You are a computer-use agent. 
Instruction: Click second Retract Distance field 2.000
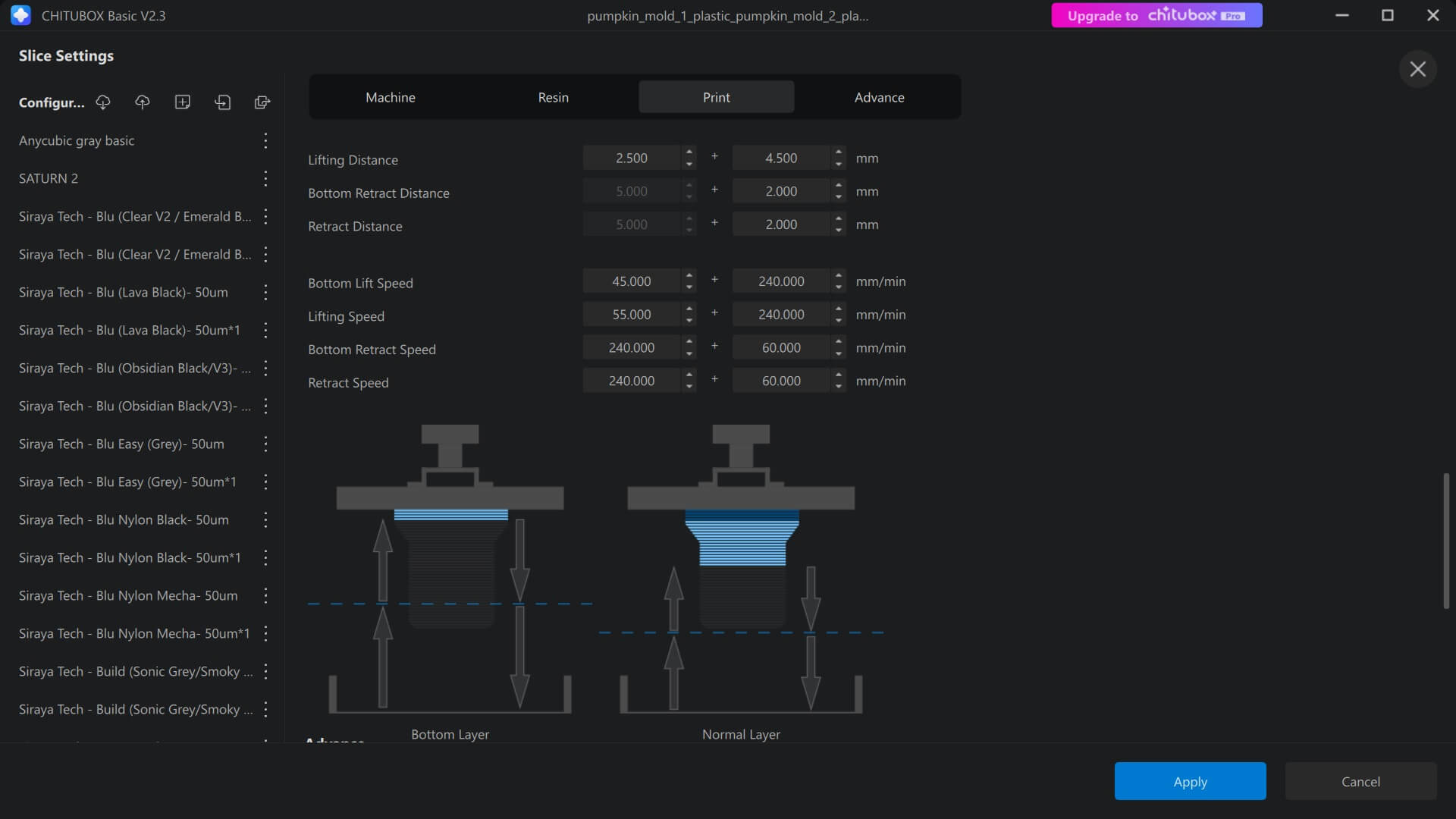[781, 224]
